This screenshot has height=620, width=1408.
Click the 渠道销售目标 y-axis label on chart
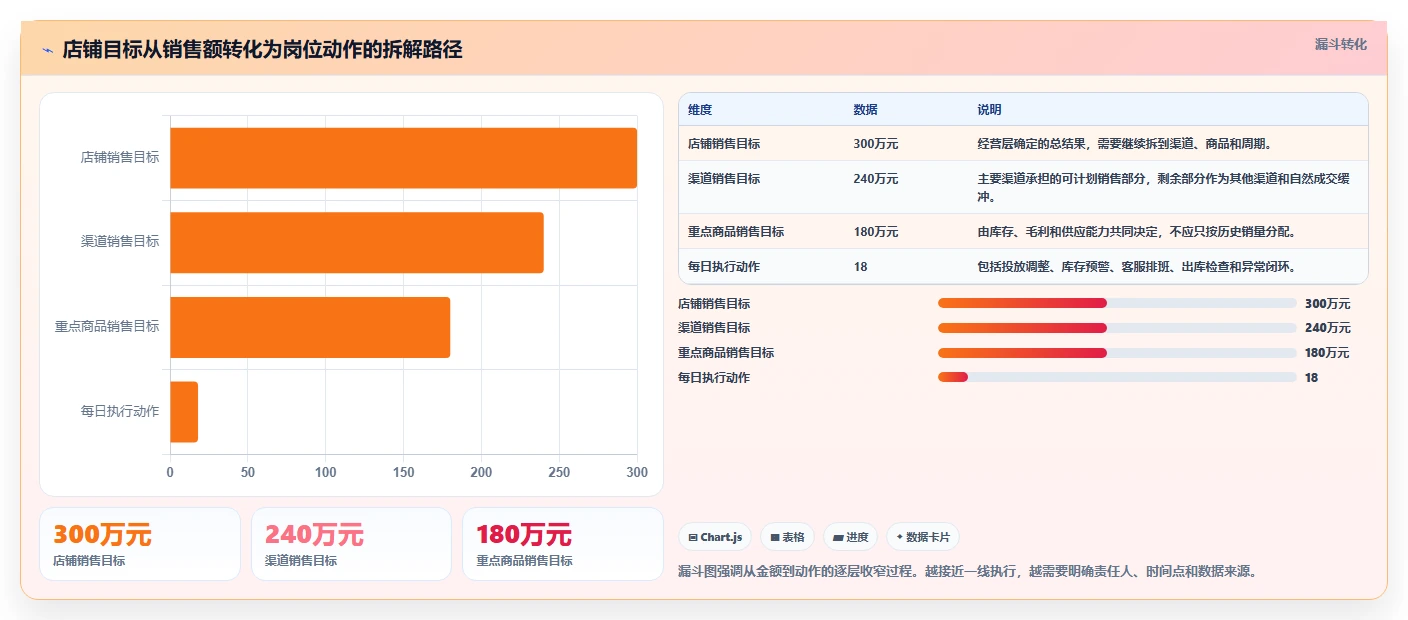pos(120,242)
